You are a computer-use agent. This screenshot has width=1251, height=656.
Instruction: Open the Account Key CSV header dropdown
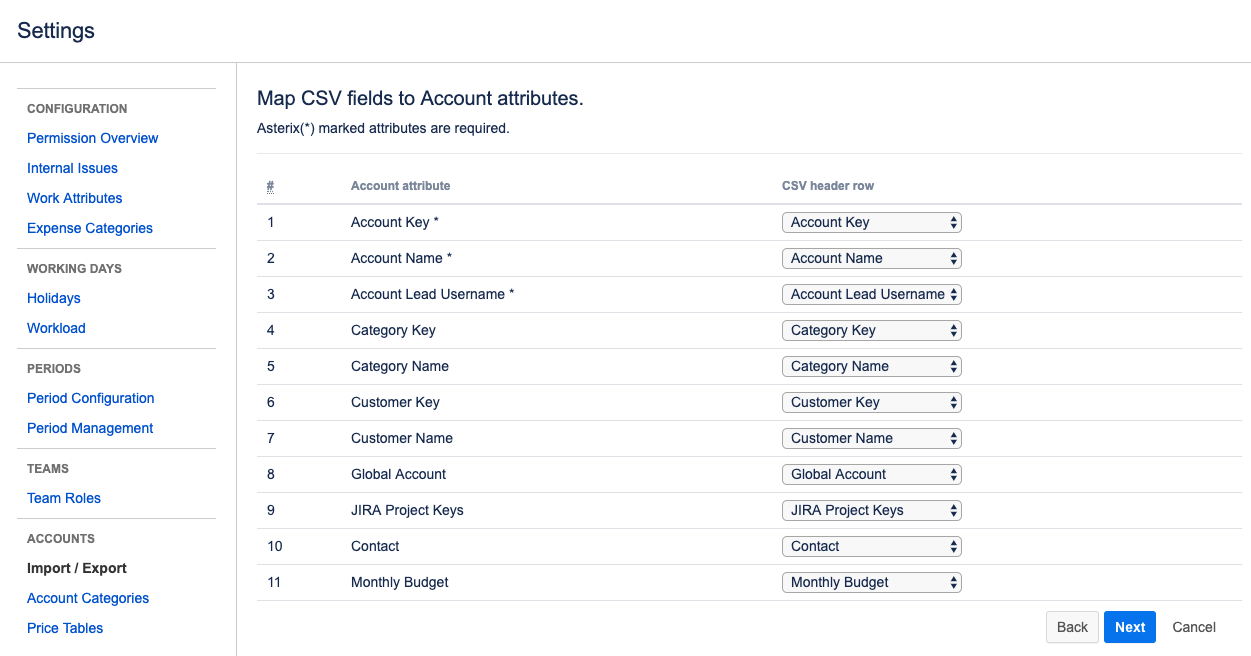coord(871,222)
